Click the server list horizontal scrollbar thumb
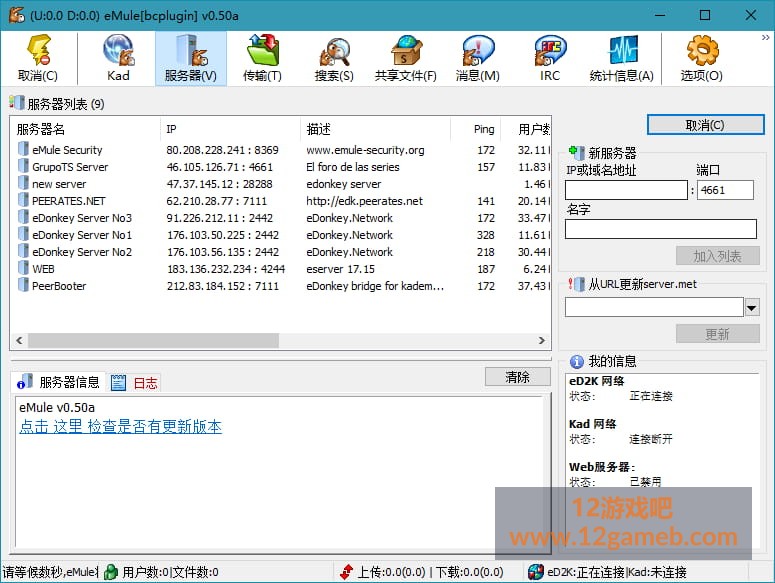This screenshot has width=775, height=583. click(154, 340)
